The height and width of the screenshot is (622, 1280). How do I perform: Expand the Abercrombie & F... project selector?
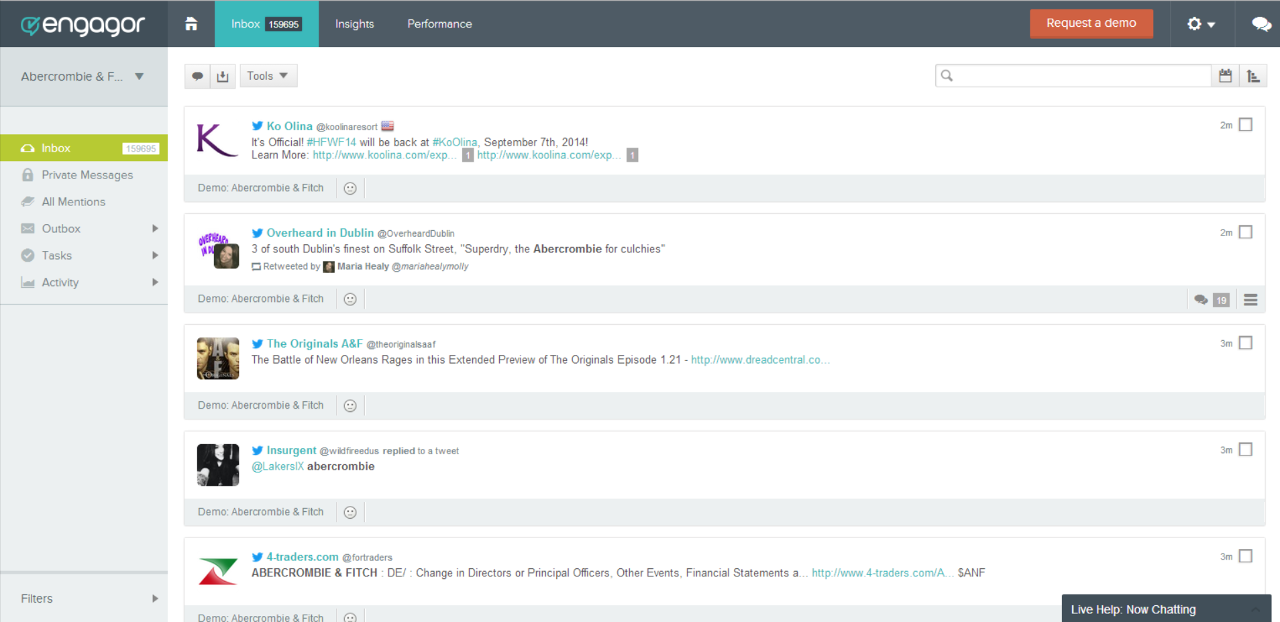pos(83,77)
